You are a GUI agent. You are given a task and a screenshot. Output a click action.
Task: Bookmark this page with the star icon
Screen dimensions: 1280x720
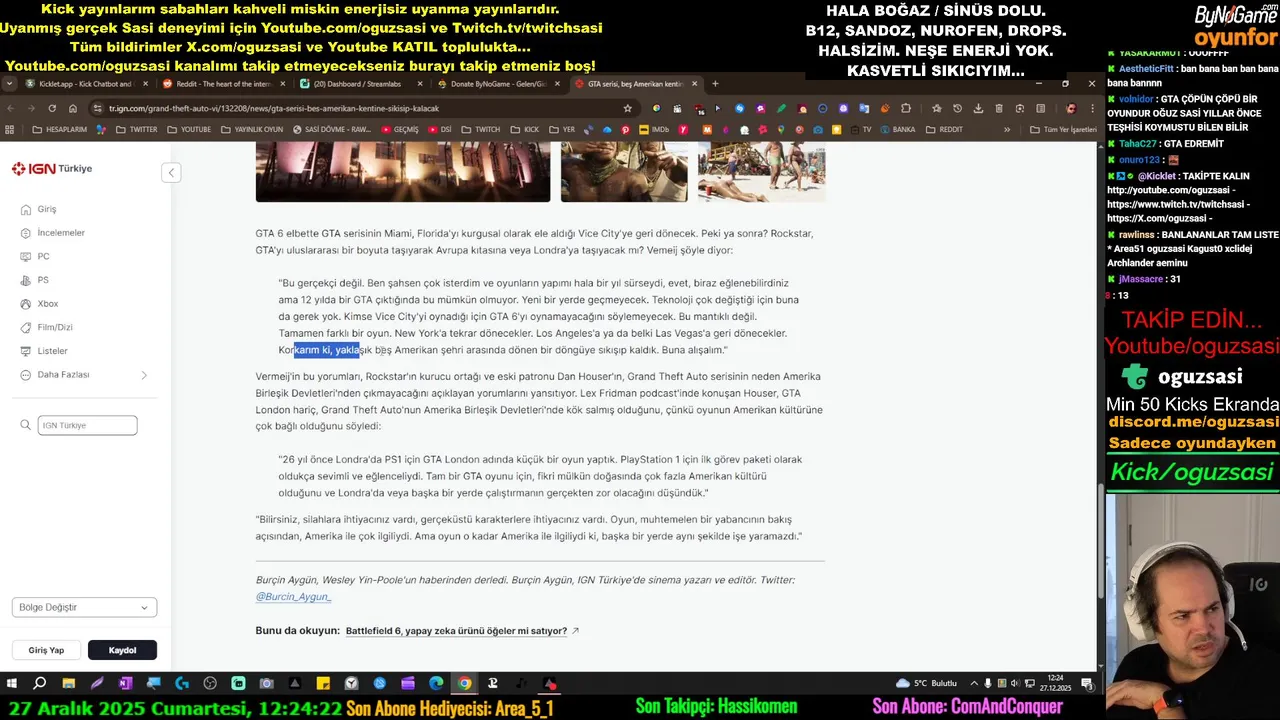click(627, 108)
